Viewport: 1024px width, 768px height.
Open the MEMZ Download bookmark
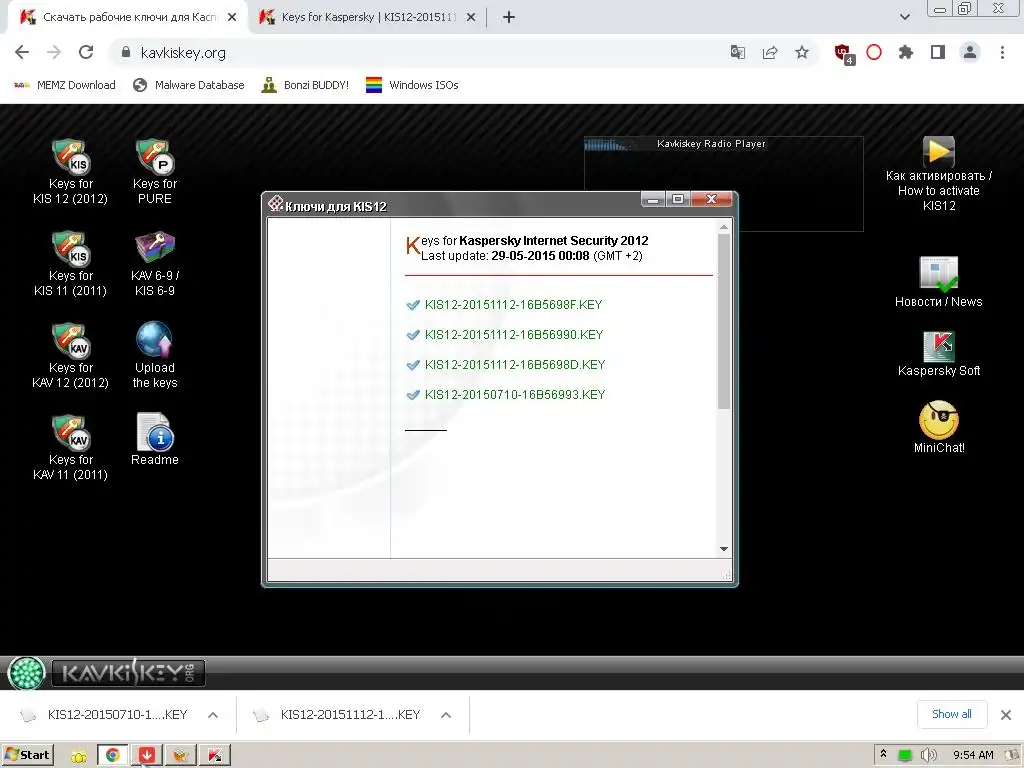[64, 85]
